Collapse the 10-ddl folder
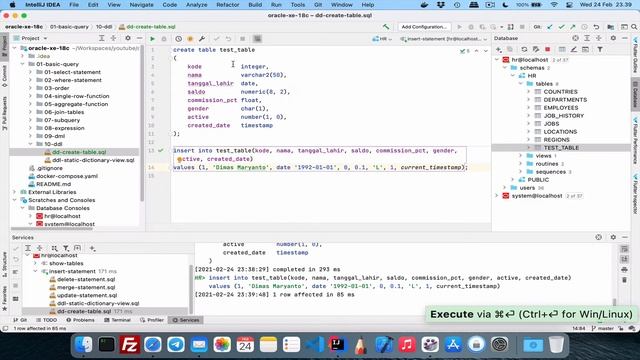640x360 pixels. [x=30, y=144]
